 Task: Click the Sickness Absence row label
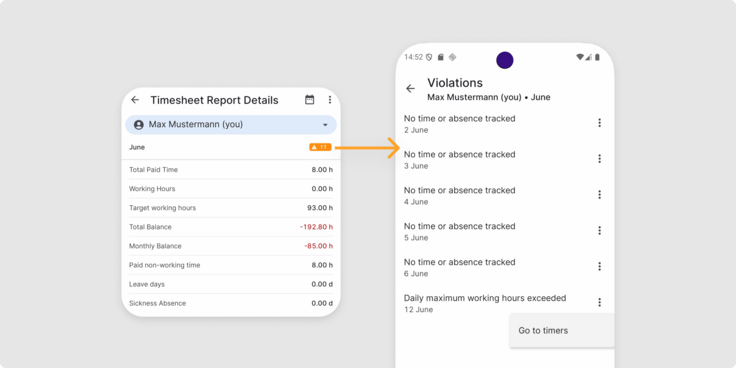click(x=158, y=303)
